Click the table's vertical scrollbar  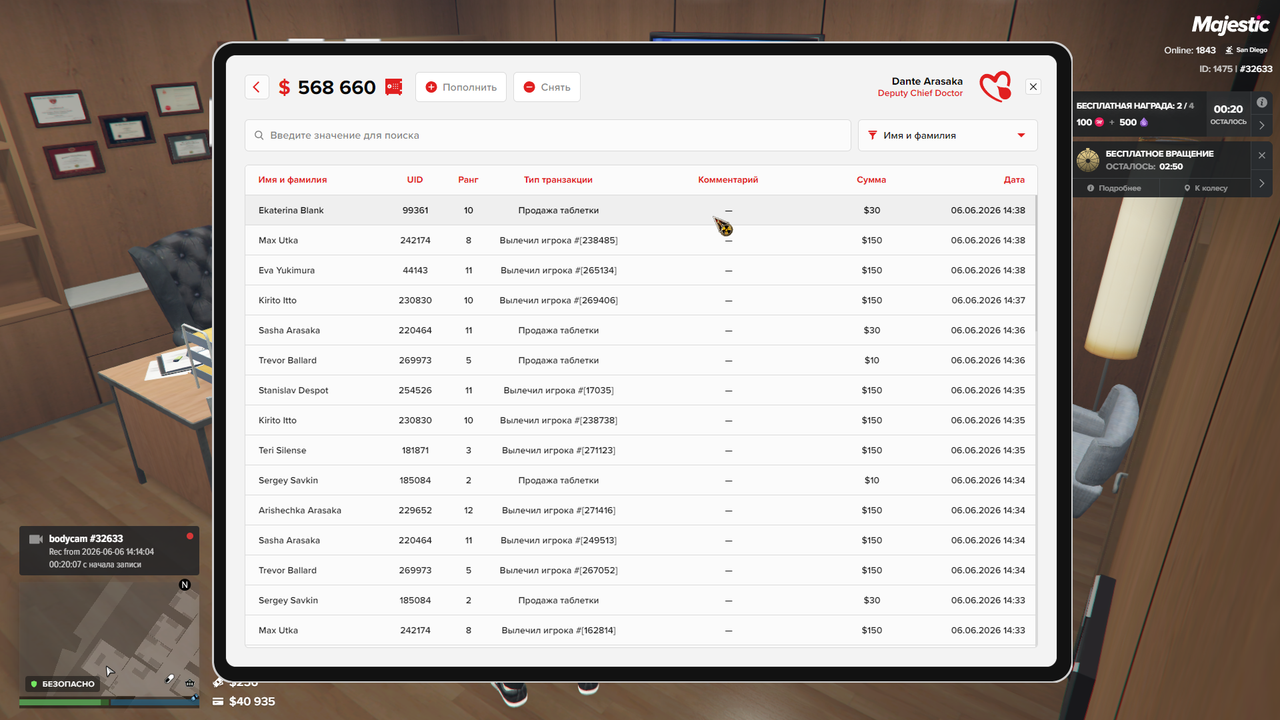[1036, 265]
